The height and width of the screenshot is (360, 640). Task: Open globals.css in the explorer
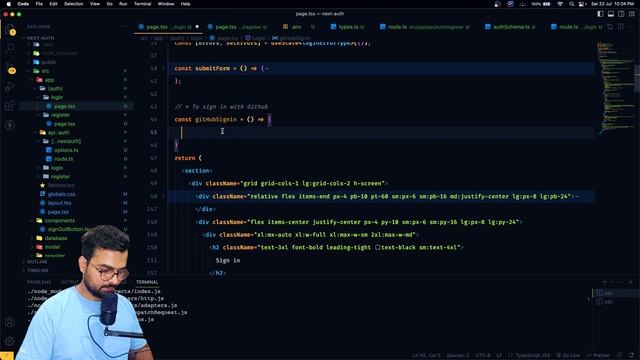click(x=61, y=194)
